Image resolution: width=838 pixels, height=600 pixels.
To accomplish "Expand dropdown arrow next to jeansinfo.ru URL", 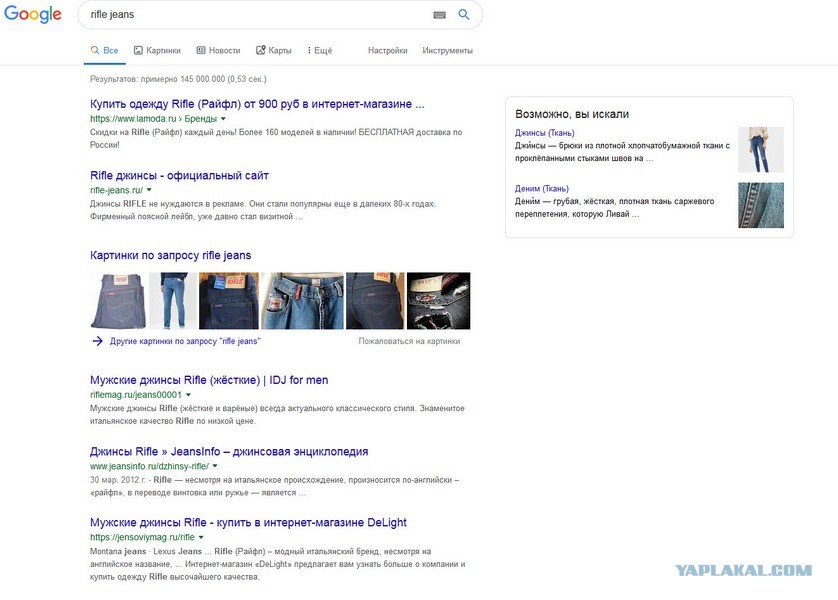I will coord(215,466).
